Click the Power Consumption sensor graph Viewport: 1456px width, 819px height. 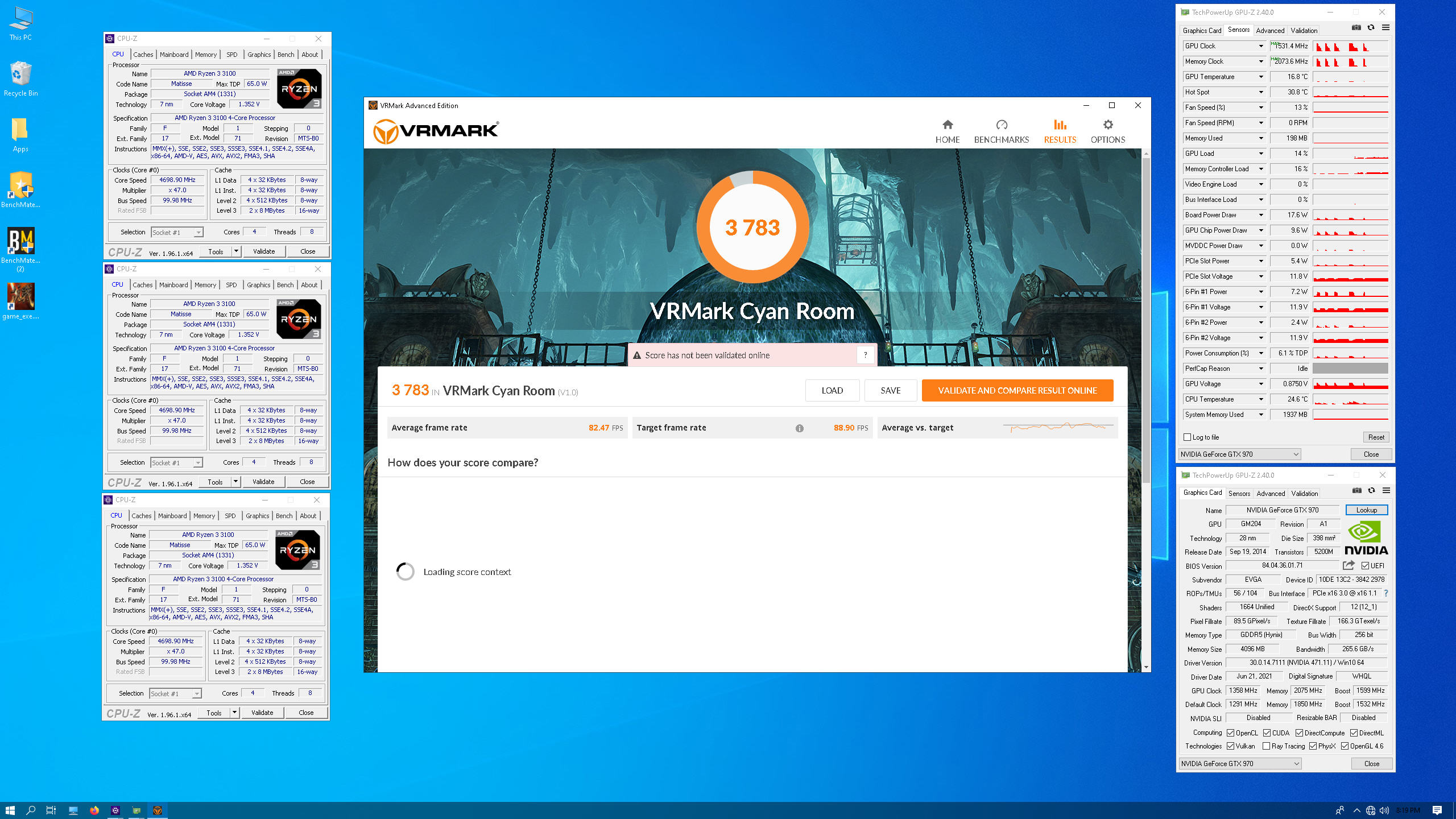click(1351, 353)
